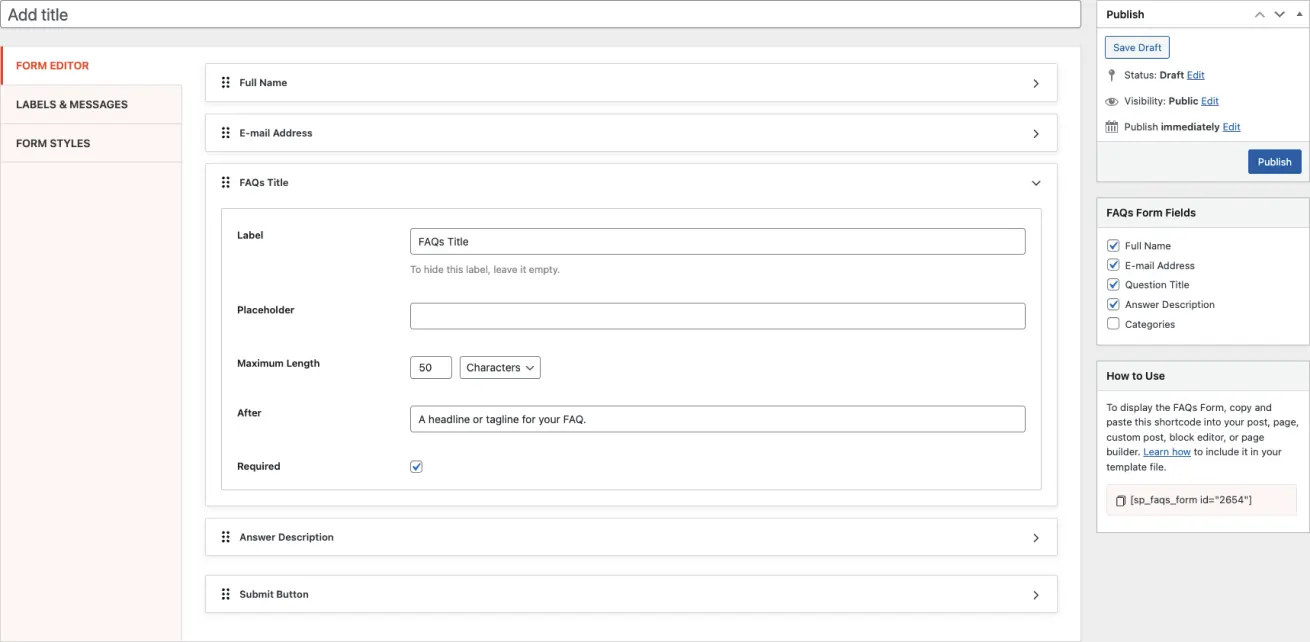1310x642 pixels.
Task: Click the drag handle for E-mail Address
Action: pyautogui.click(x=226, y=133)
